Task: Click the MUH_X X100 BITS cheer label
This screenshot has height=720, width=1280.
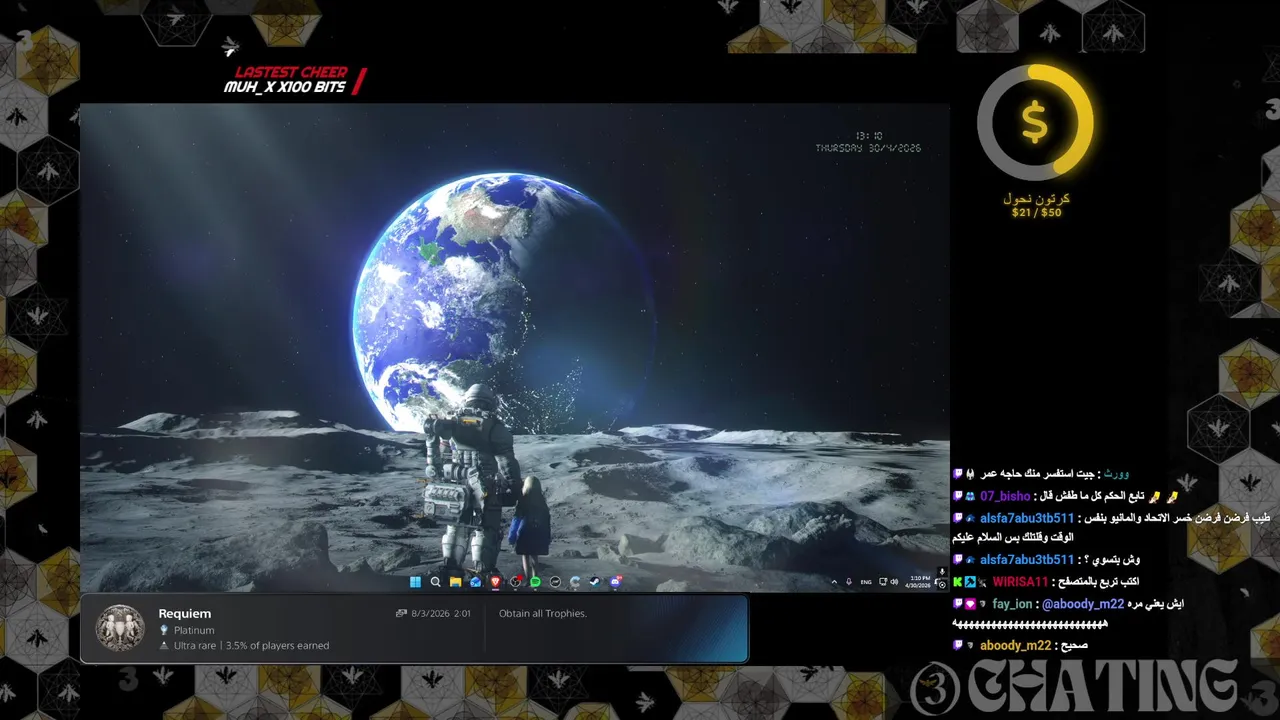Action: pos(285,88)
